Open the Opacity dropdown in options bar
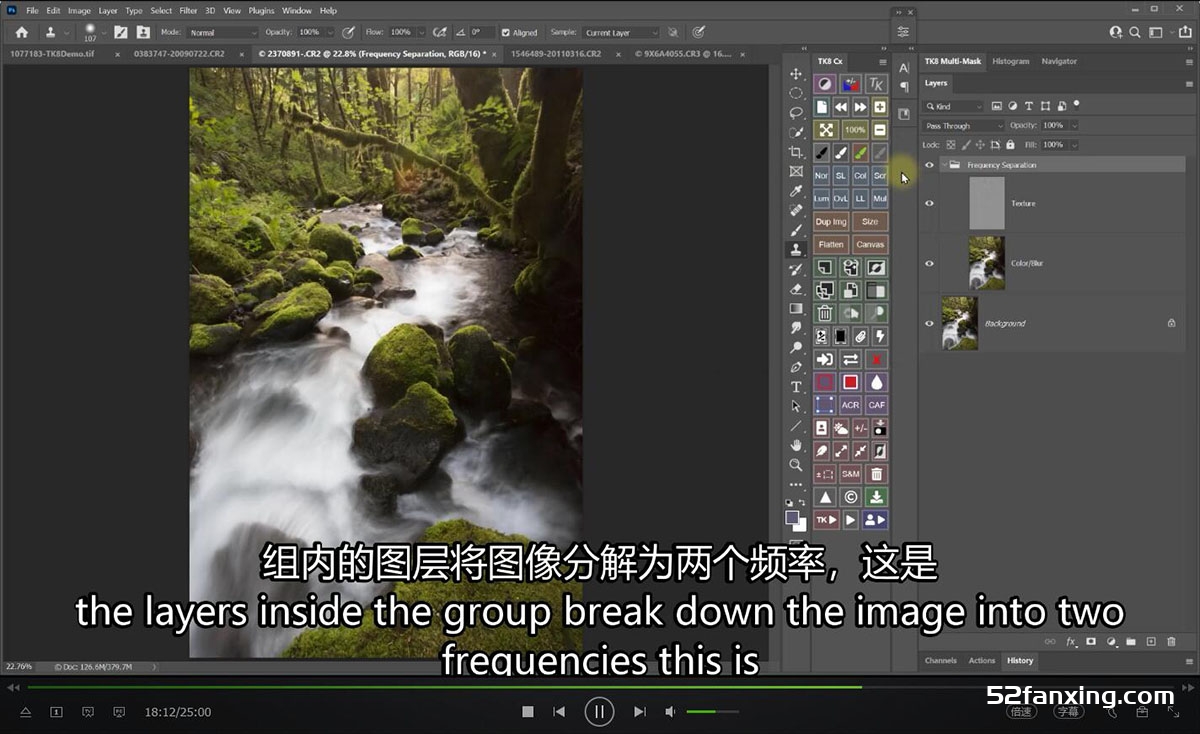Viewport: 1200px width, 734px height. tap(332, 33)
